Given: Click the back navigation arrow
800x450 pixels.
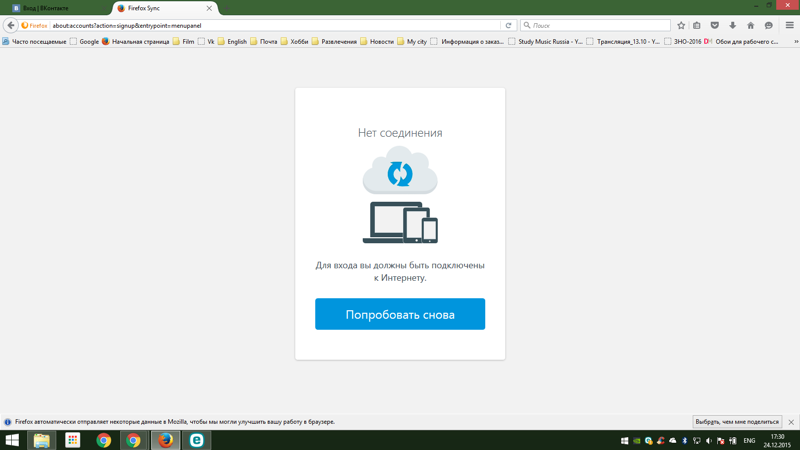Looking at the screenshot, I should [x=11, y=25].
